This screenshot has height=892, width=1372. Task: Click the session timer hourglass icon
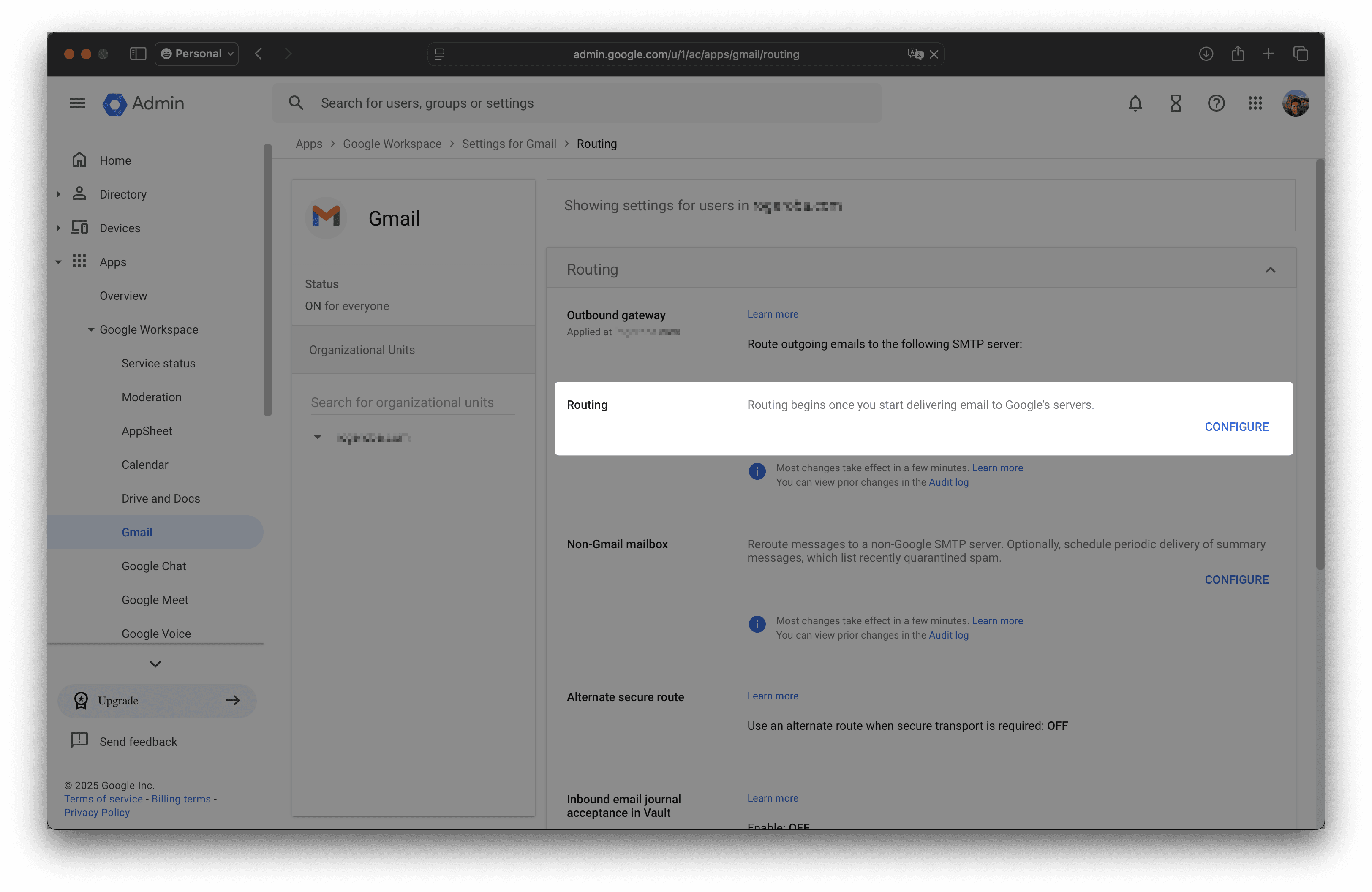pos(1176,104)
